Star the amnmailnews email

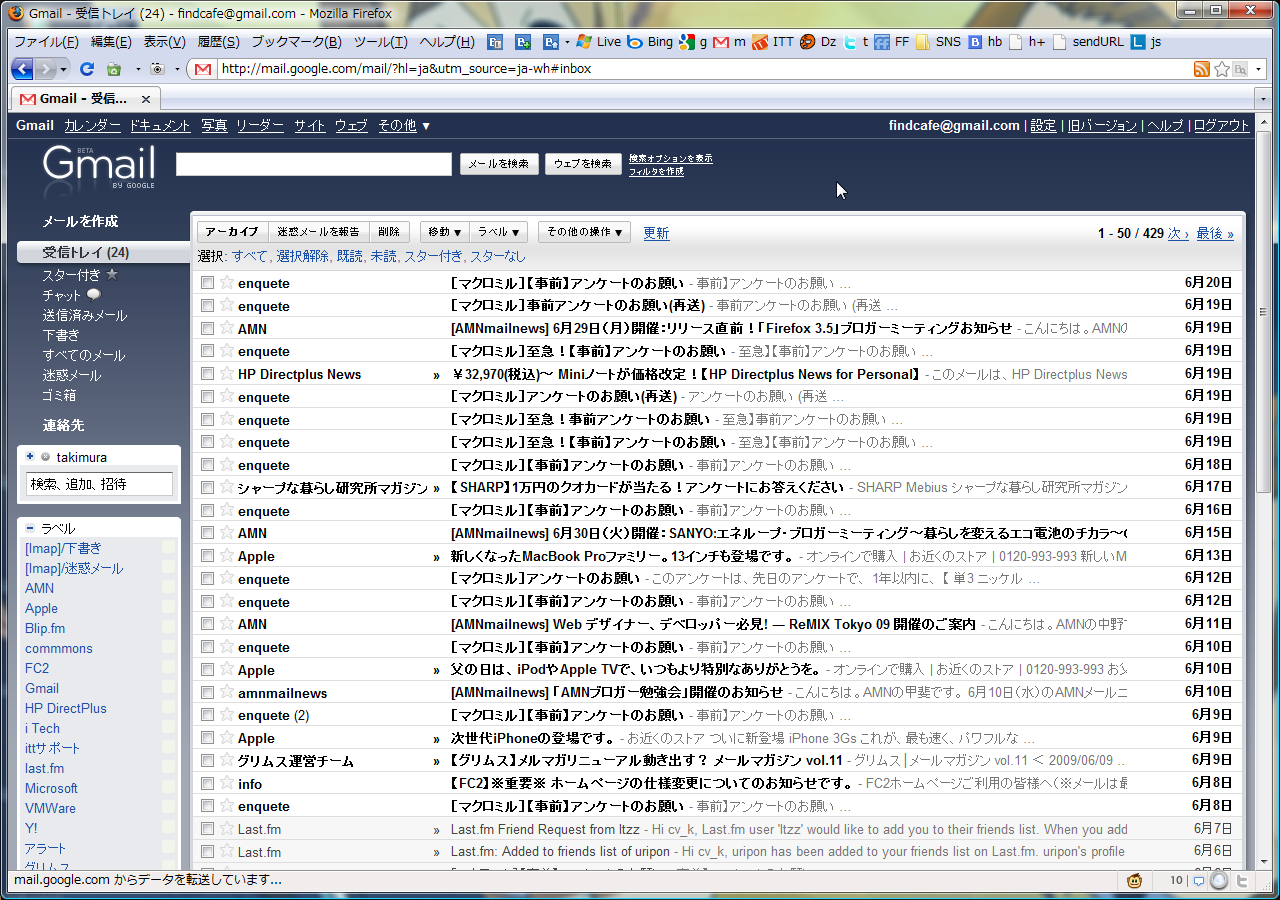(227, 693)
